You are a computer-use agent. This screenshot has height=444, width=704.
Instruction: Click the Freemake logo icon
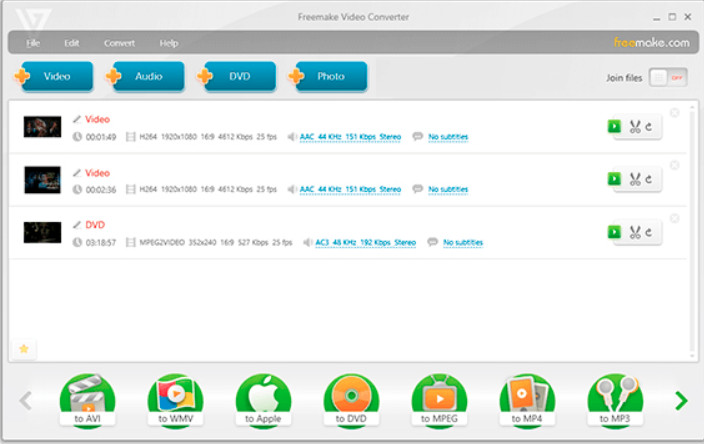pos(33,20)
